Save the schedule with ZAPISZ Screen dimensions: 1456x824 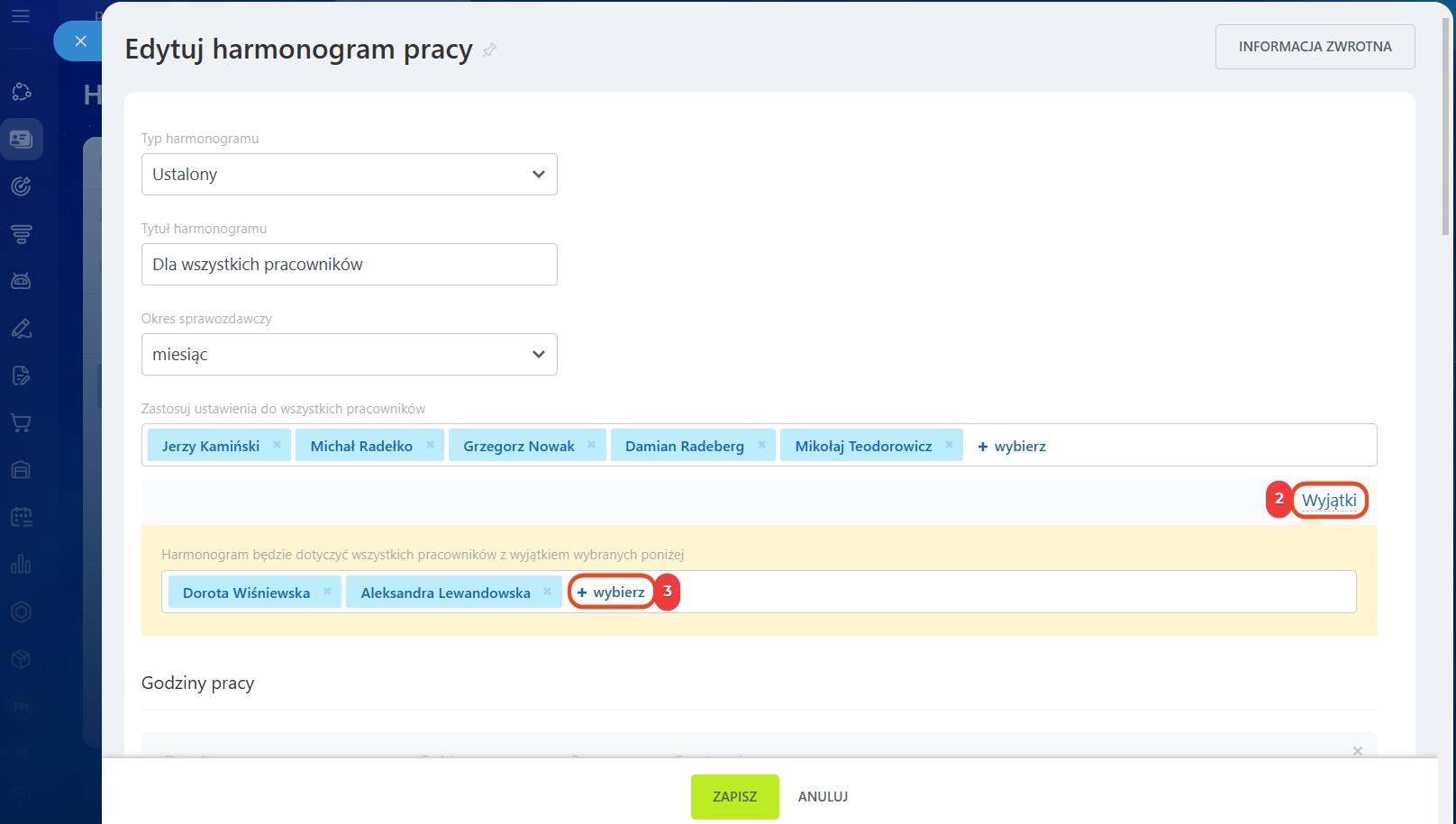pos(735,797)
